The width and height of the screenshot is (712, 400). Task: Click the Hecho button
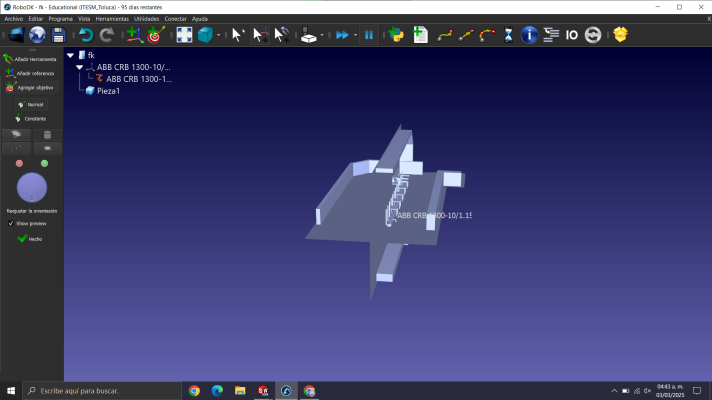coord(30,239)
